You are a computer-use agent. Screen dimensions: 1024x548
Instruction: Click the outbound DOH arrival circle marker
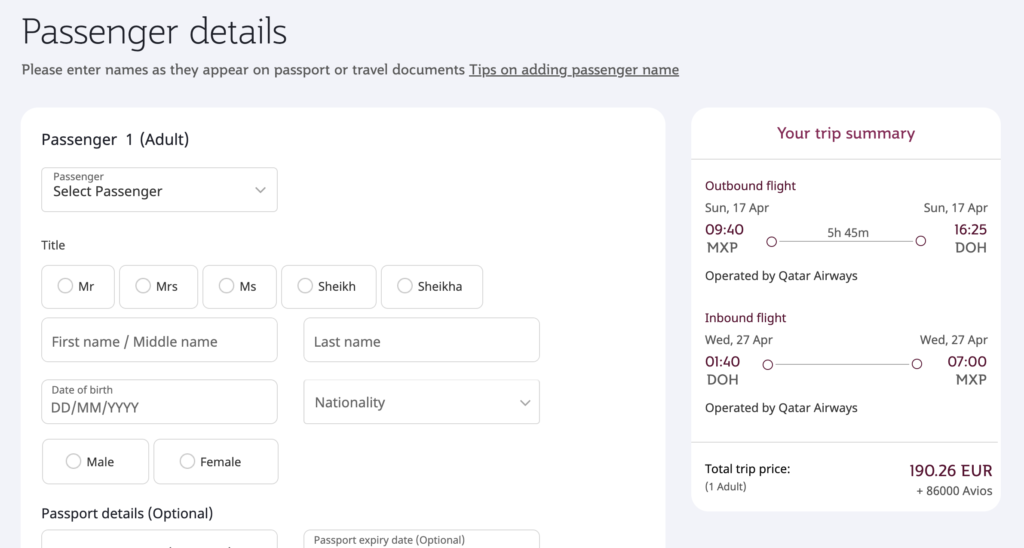tap(921, 241)
